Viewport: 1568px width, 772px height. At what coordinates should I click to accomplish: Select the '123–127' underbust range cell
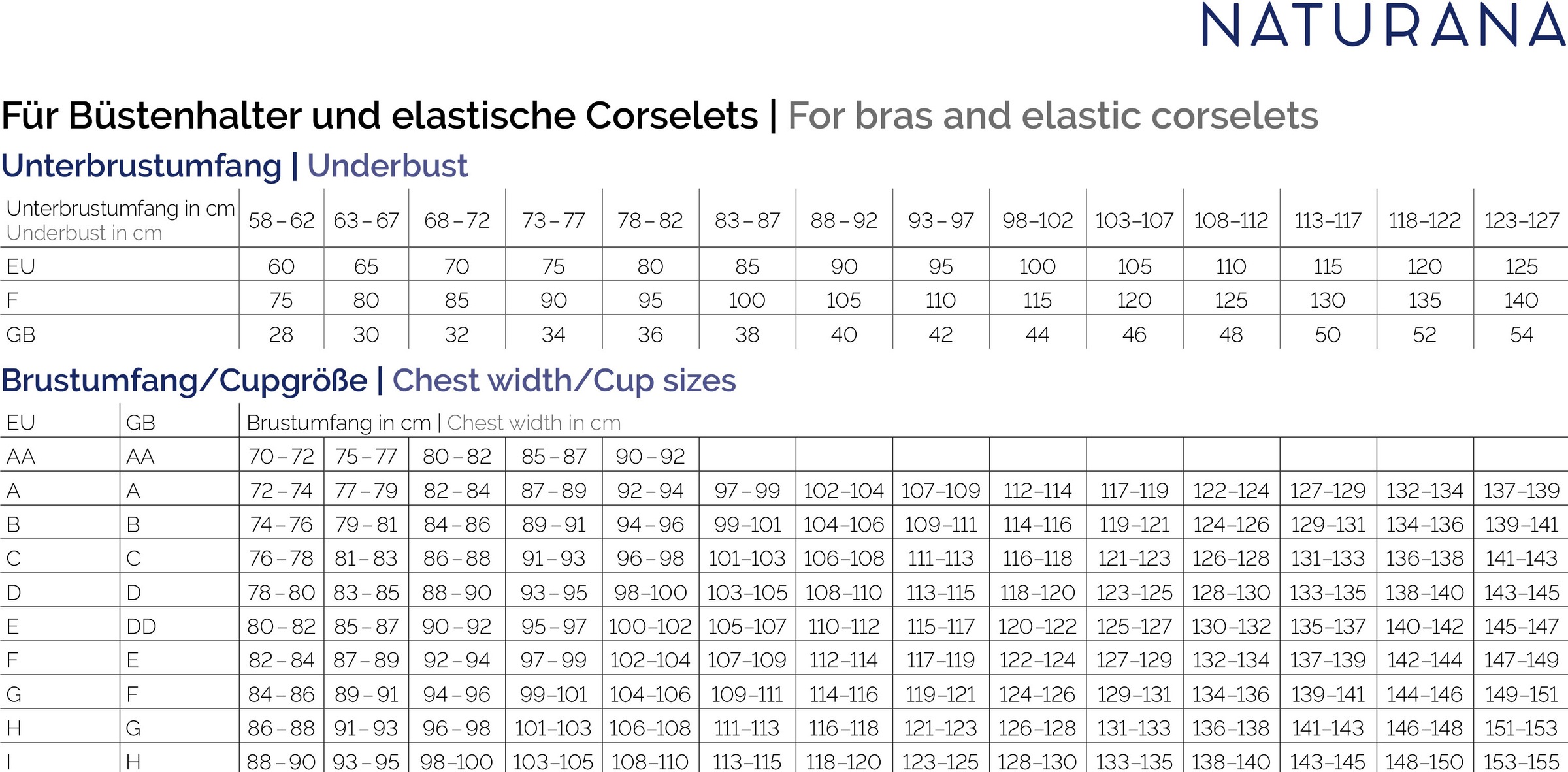point(1521,221)
